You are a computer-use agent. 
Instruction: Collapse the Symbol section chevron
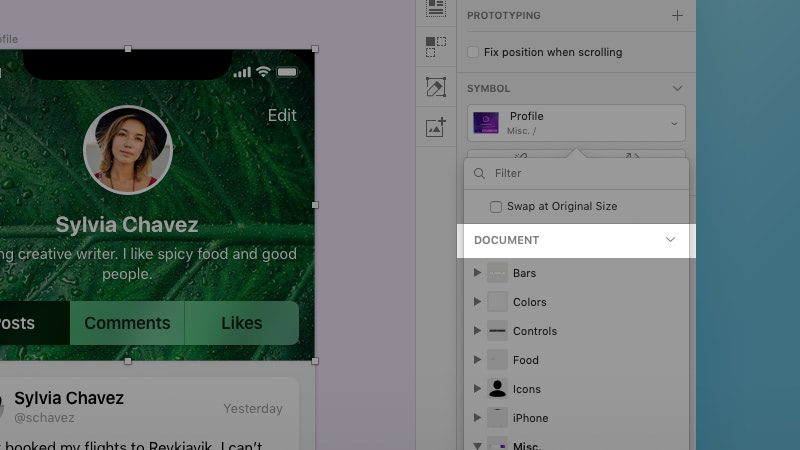677,88
